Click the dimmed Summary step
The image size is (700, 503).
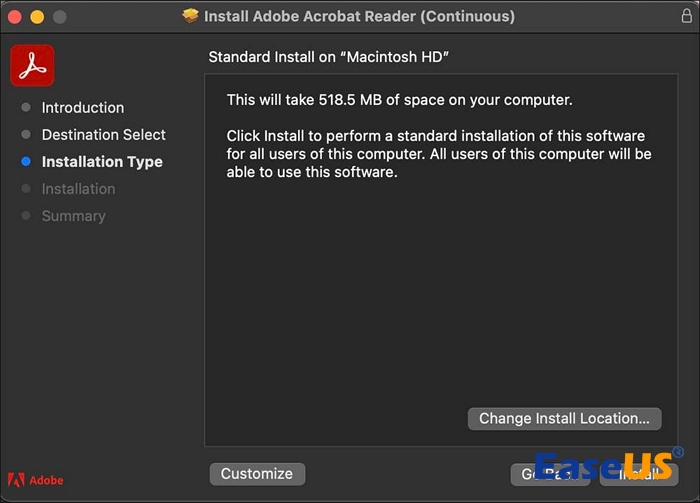coord(73,216)
